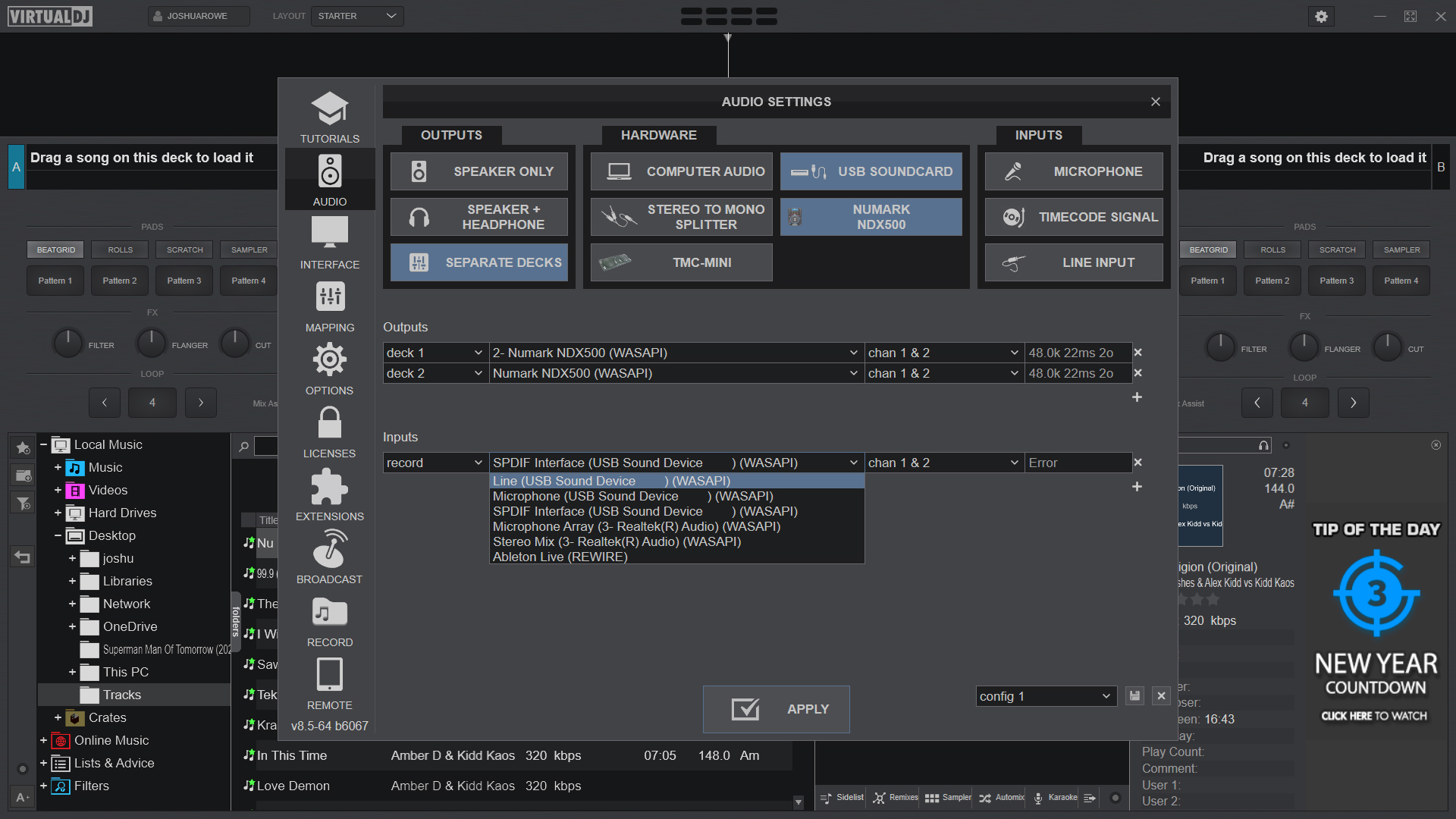Choose Microphone Array Realtek from list
This screenshot has width=1456, height=819.
tap(676, 526)
